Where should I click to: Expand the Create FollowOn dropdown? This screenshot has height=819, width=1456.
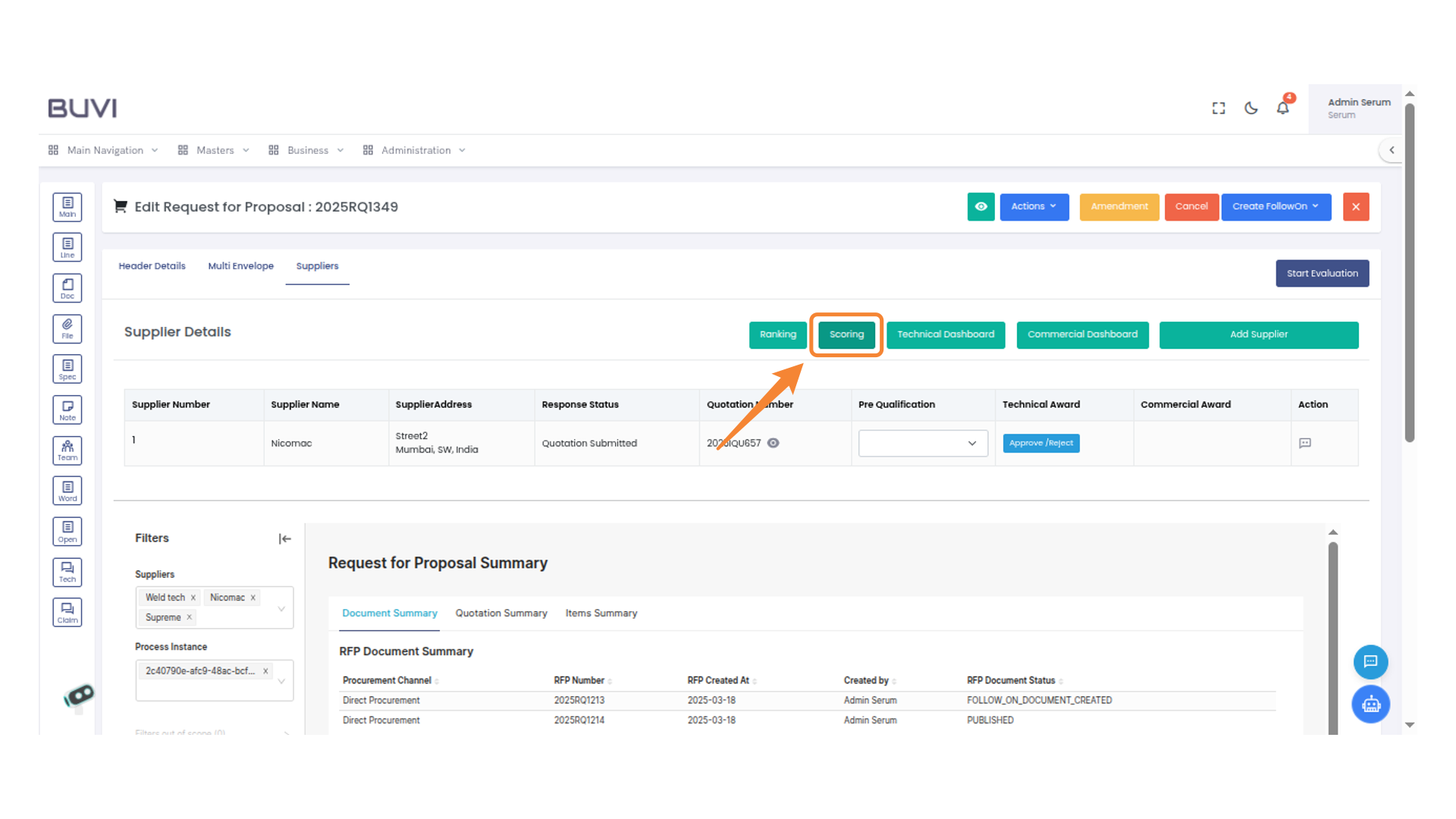(1276, 207)
